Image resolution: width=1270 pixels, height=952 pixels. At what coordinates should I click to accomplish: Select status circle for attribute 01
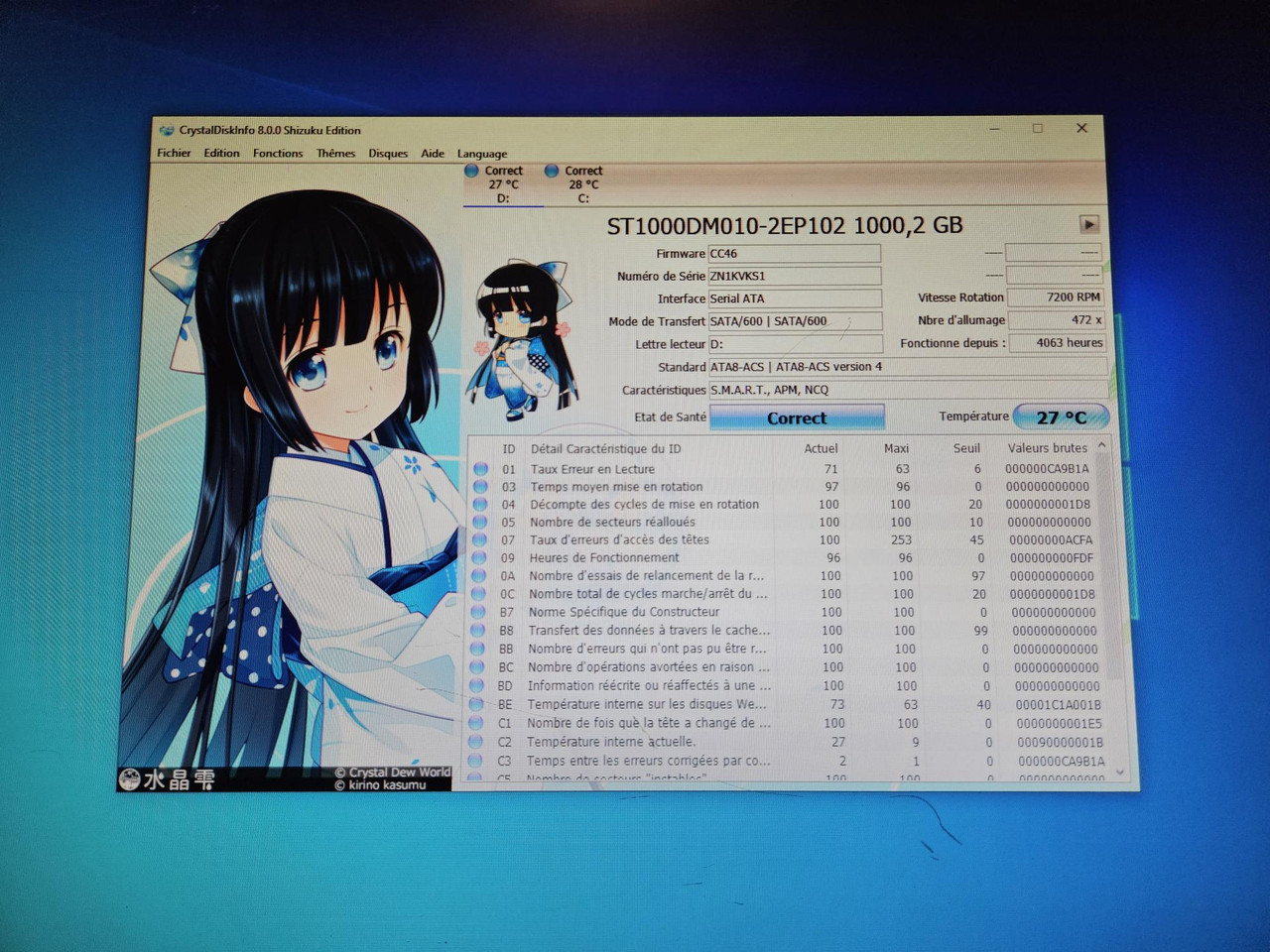coord(480,469)
